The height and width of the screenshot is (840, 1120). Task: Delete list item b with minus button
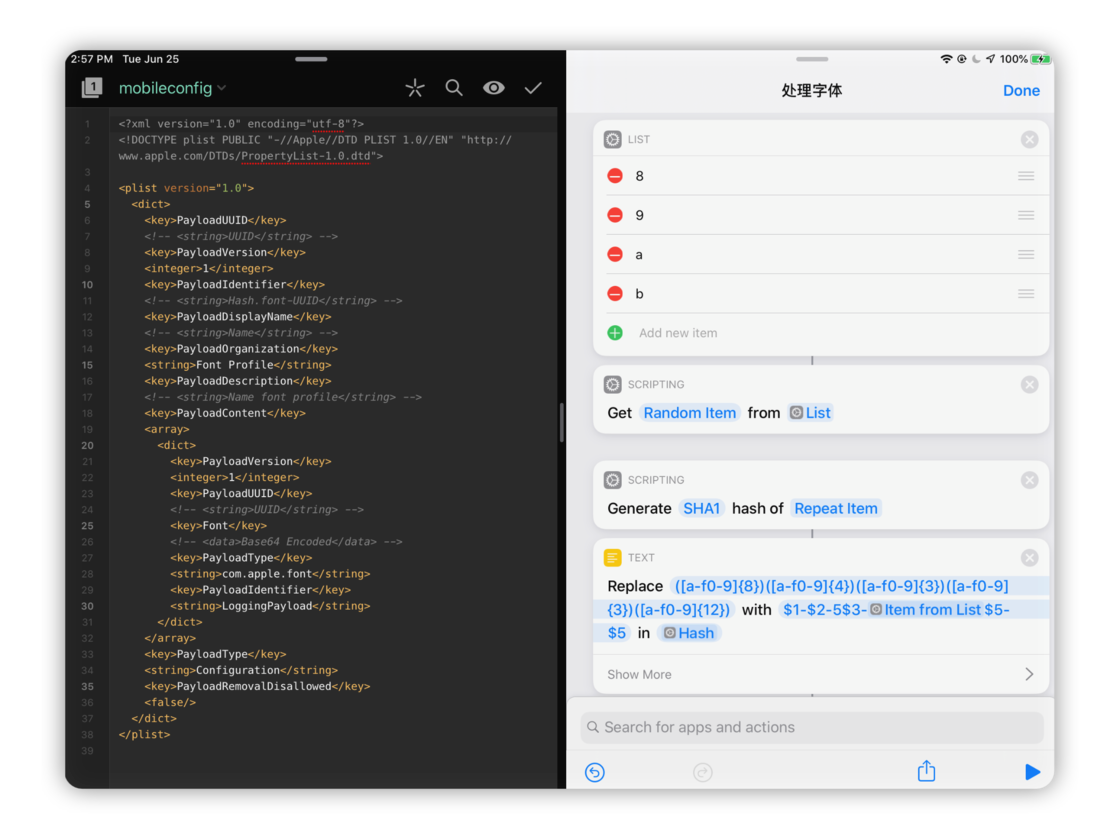[615, 294]
